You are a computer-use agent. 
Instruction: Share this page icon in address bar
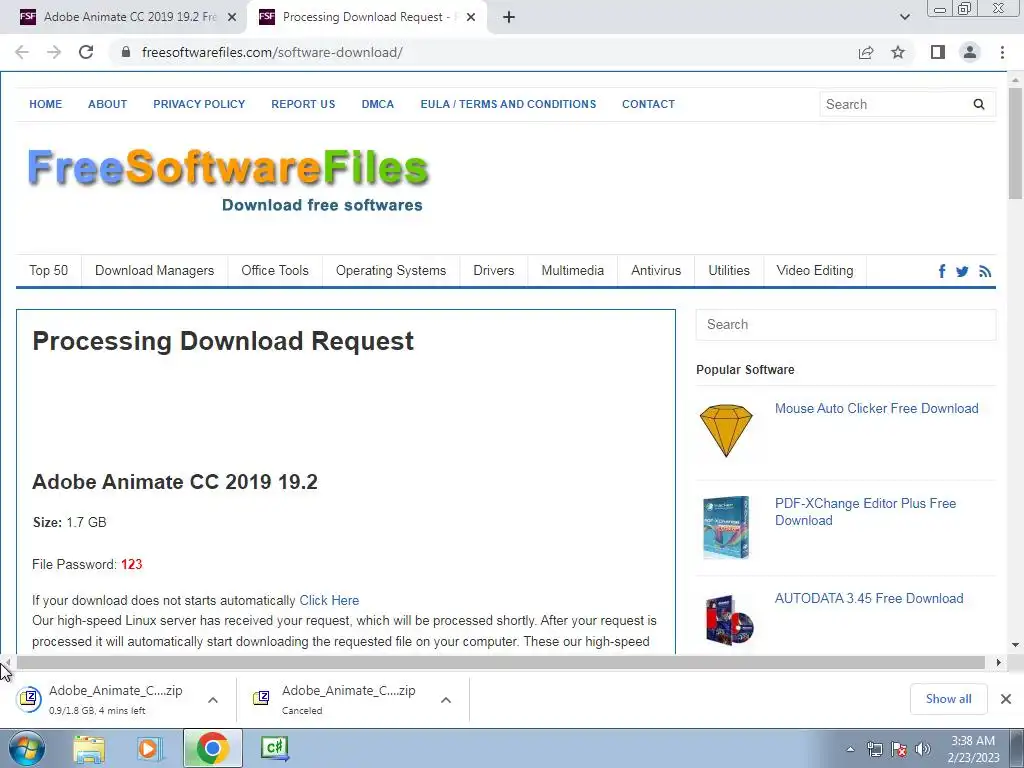866,52
